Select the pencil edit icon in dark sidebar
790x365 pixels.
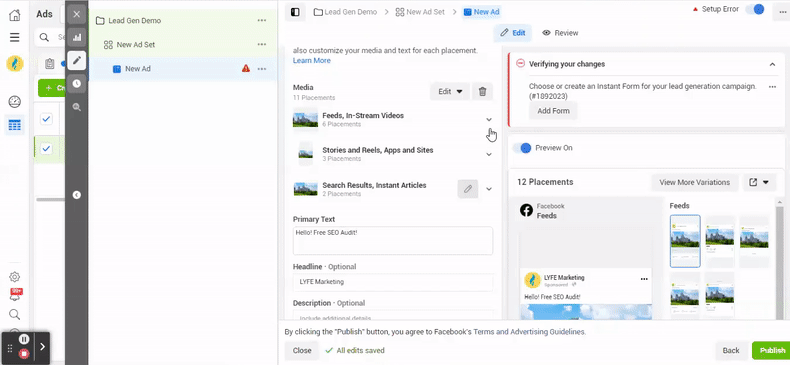tap(77, 60)
